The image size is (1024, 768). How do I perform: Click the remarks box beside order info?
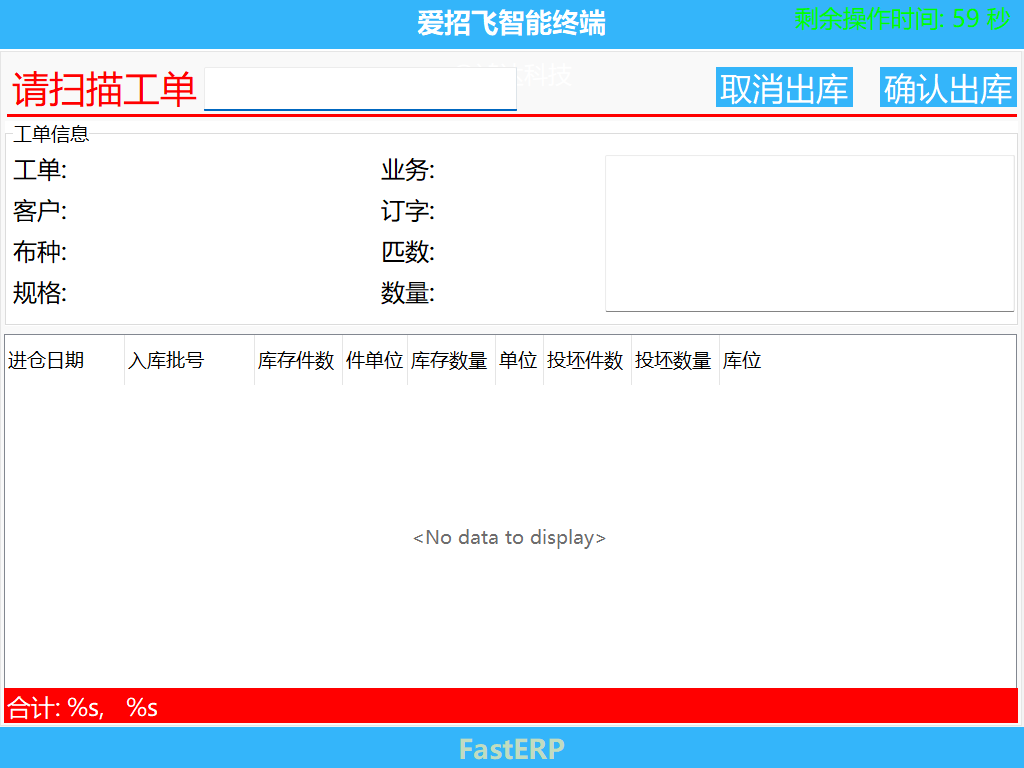[810, 232]
